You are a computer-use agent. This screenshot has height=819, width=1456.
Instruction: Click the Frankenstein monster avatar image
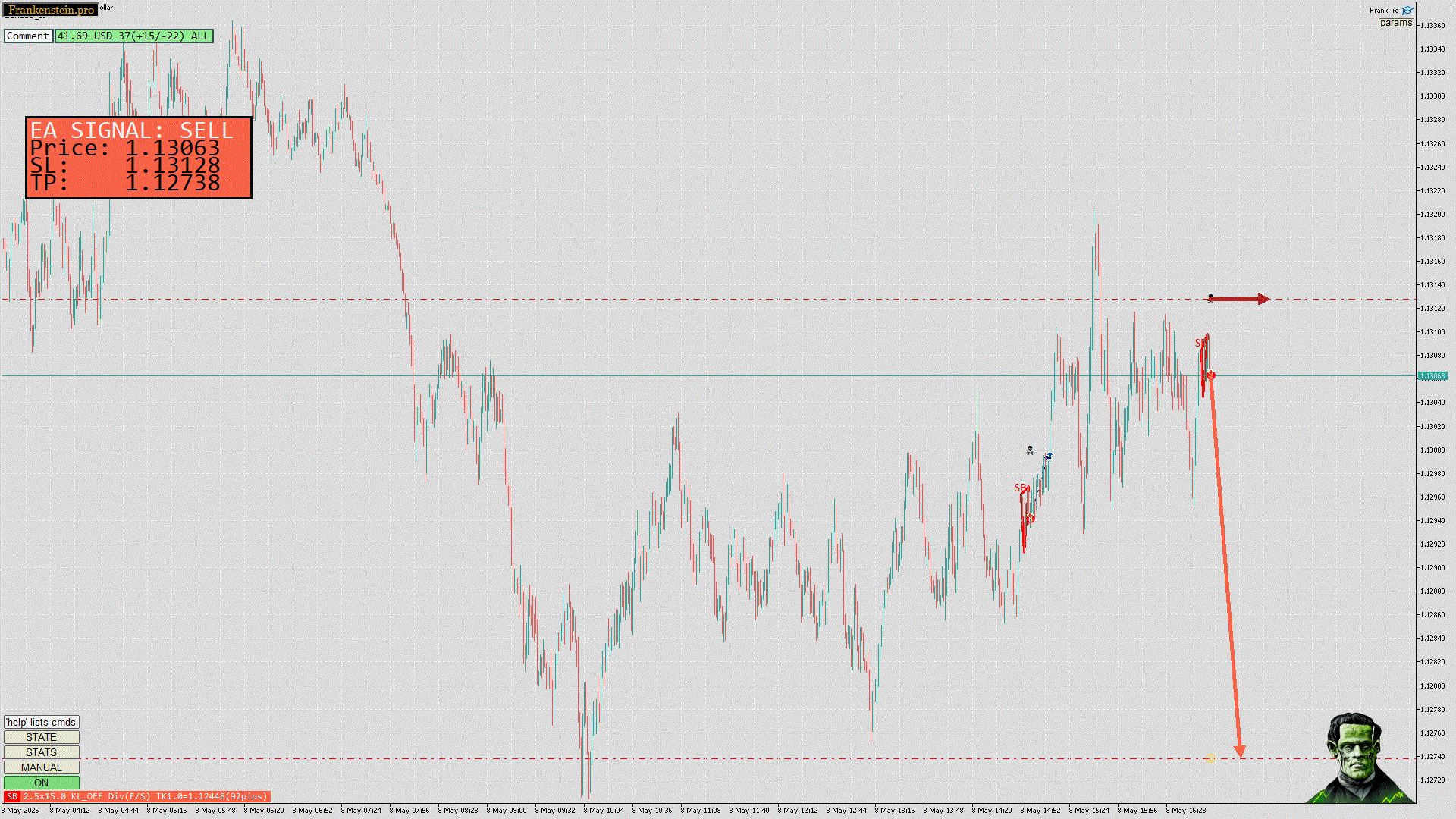point(1360,758)
